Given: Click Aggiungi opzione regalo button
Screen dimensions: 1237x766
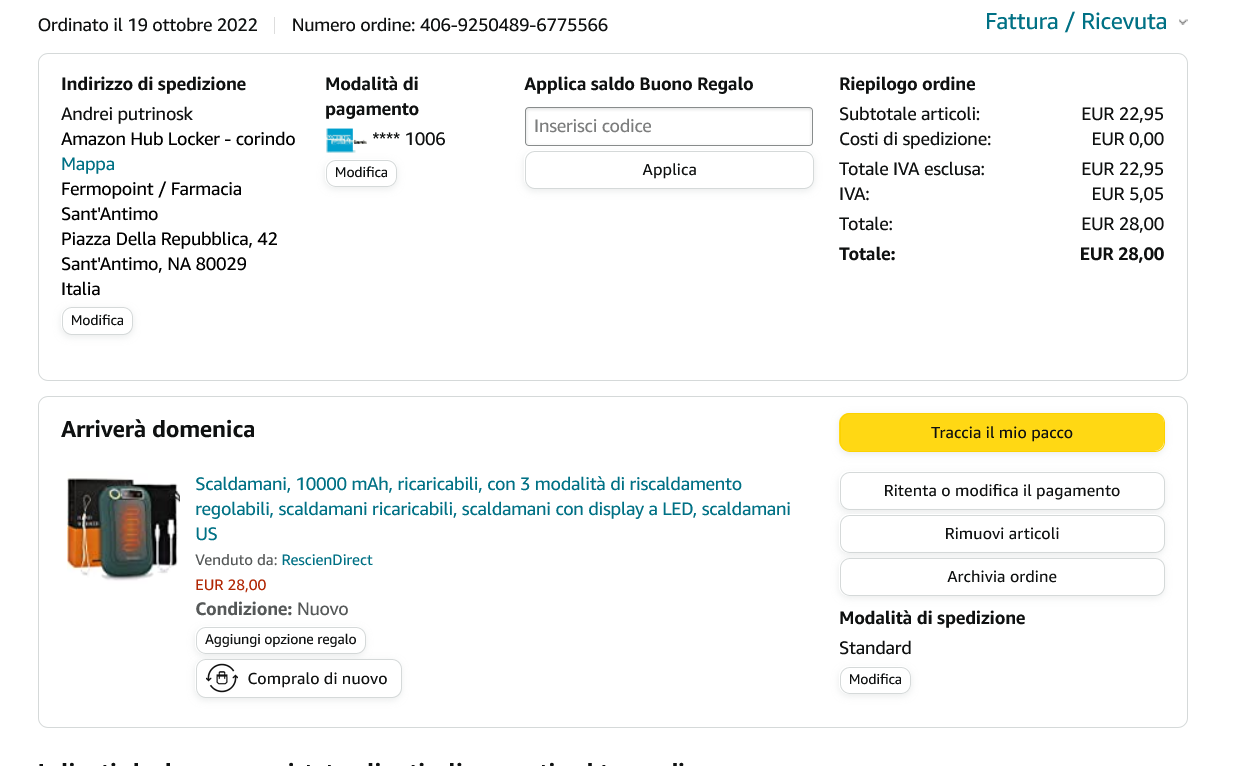Looking at the screenshot, I should (x=281, y=640).
